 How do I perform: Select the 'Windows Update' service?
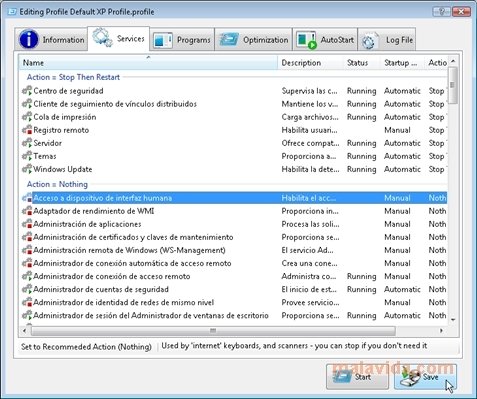coord(63,169)
